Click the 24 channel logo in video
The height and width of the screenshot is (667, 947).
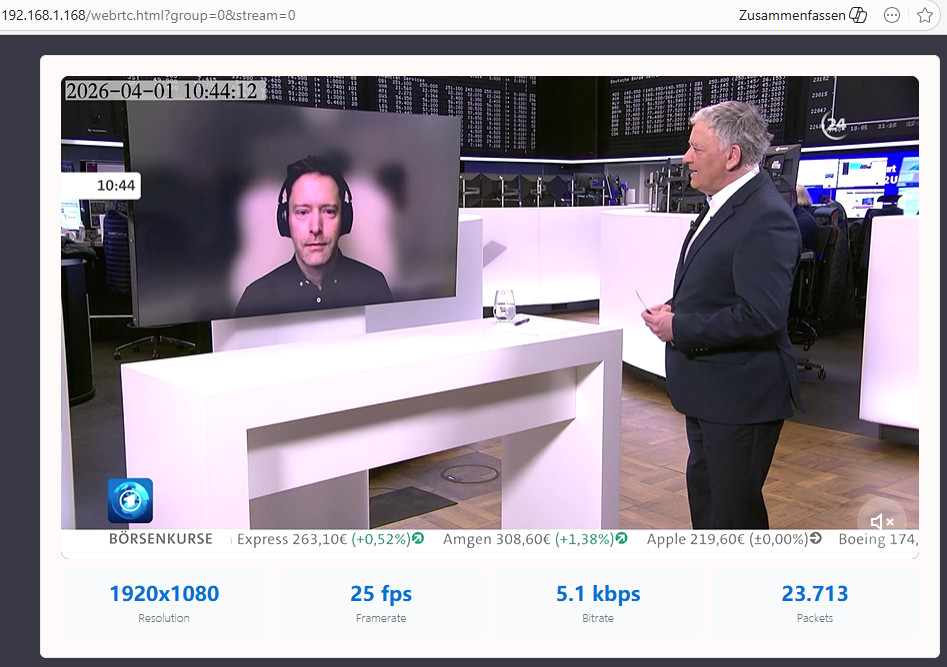click(x=834, y=124)
